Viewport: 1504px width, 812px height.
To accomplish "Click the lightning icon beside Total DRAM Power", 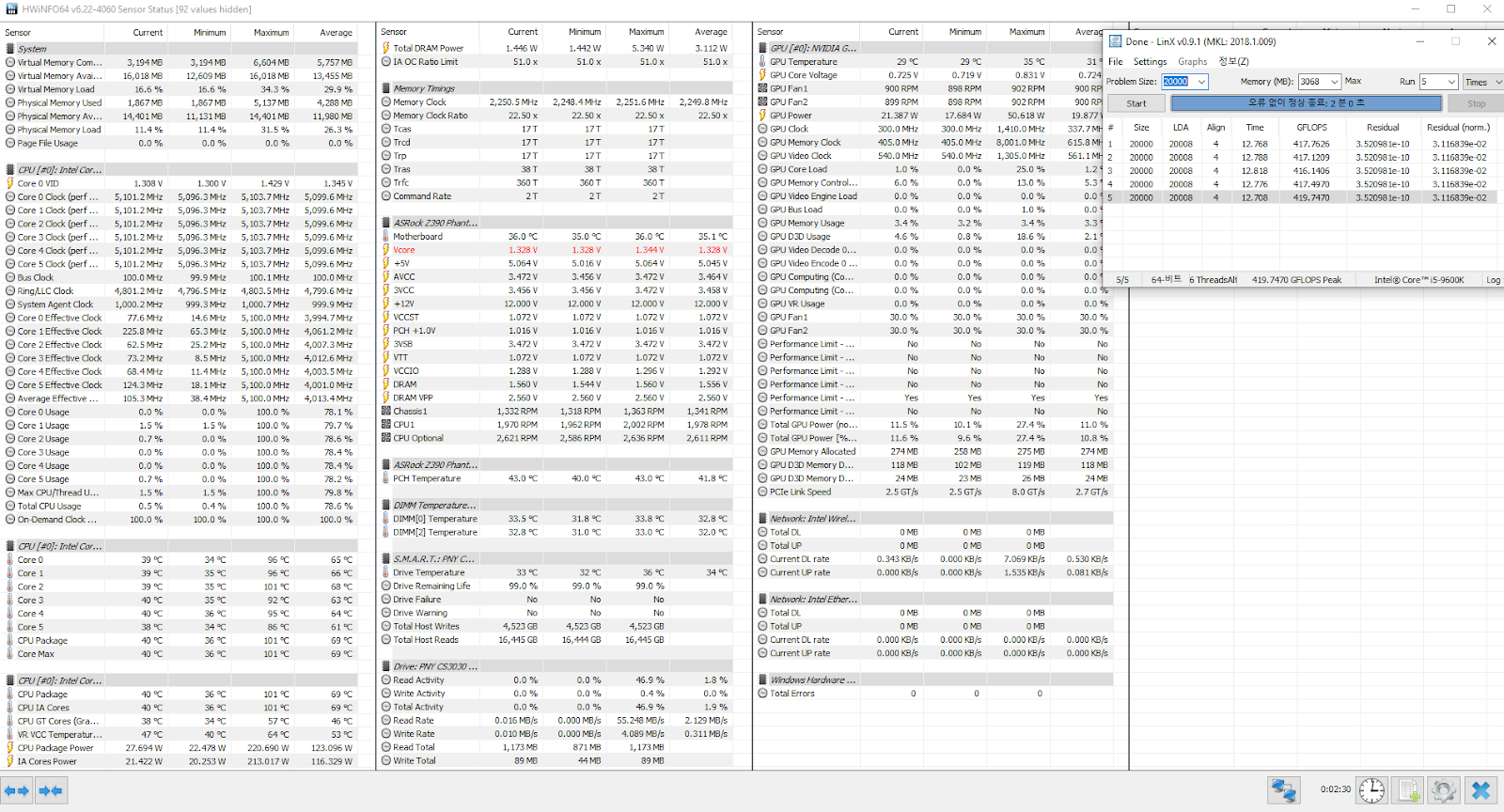I will [386, 48].
